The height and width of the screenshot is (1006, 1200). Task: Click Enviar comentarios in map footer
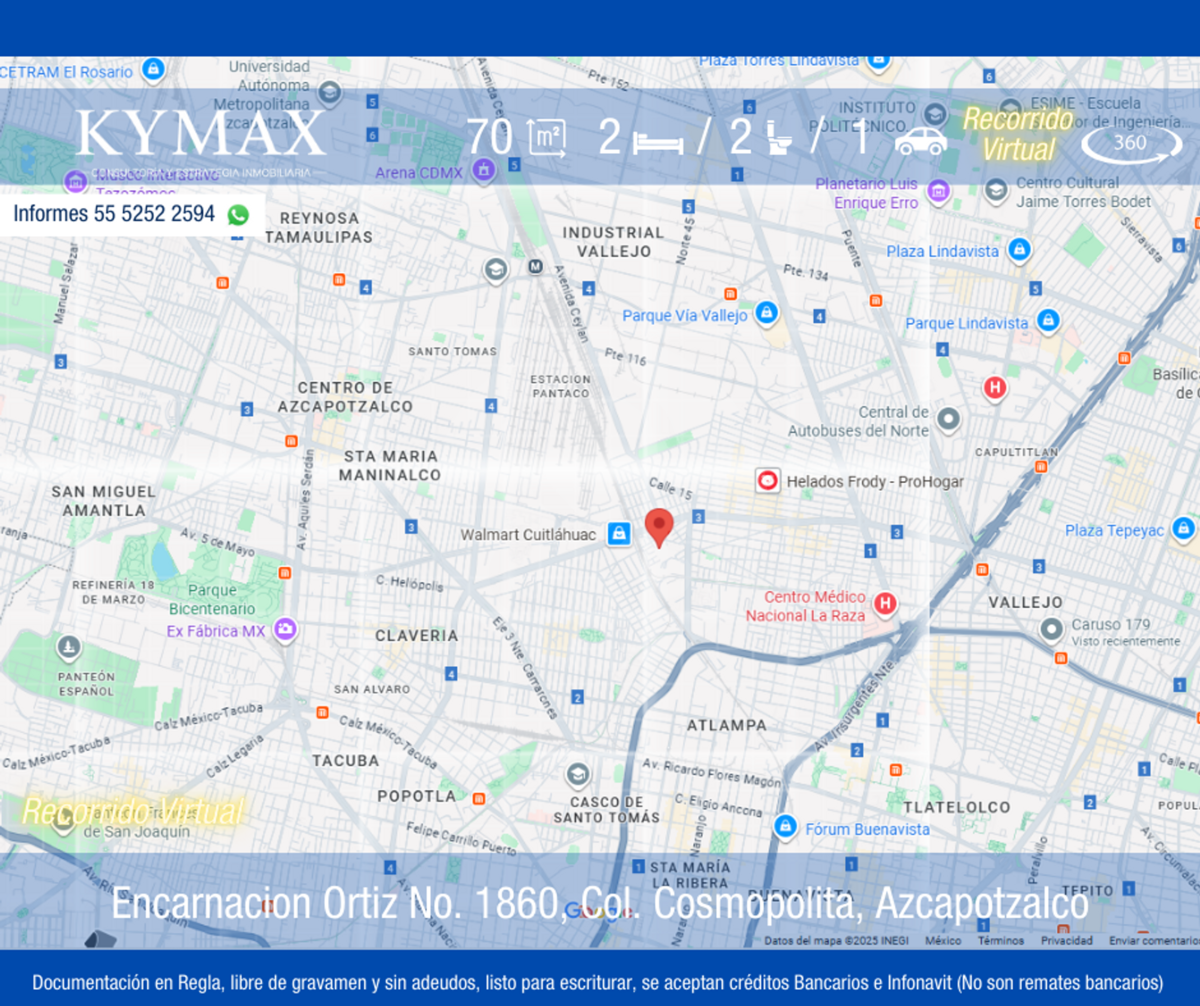coord(1153,940)
